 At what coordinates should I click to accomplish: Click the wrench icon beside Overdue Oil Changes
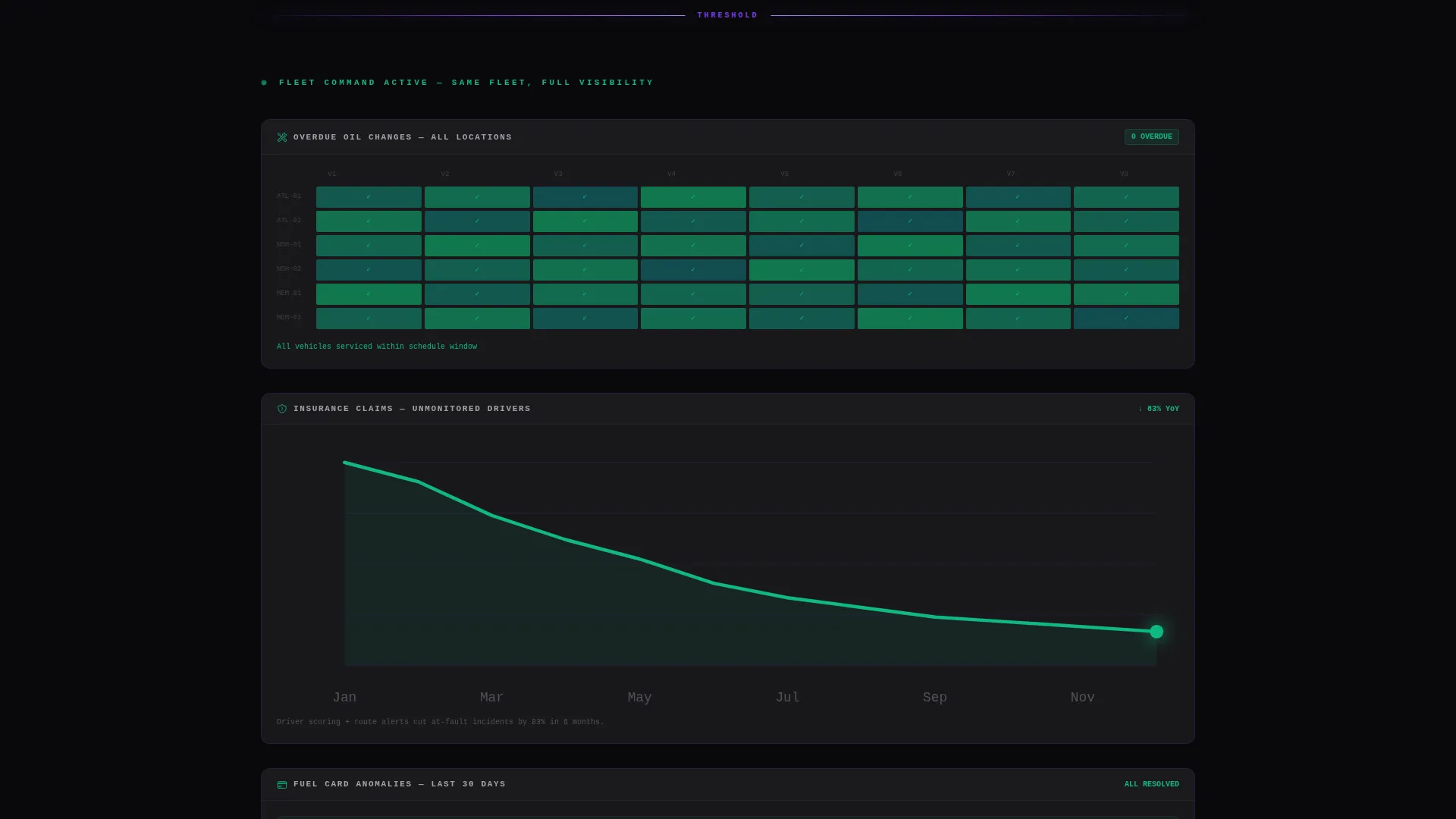pos(282,137)
